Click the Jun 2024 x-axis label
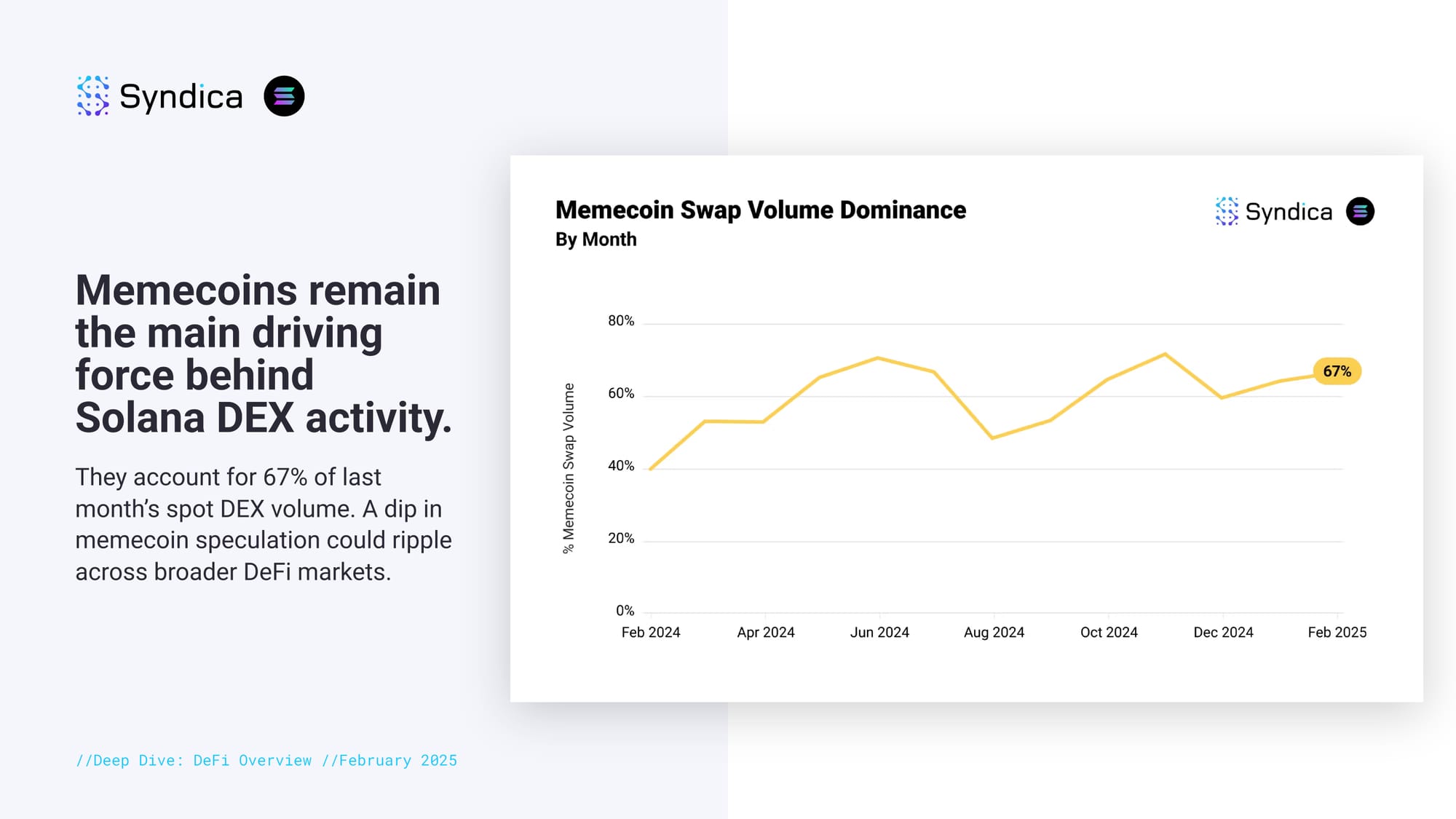Screen dimensions: 1456x819 [879, 632]
